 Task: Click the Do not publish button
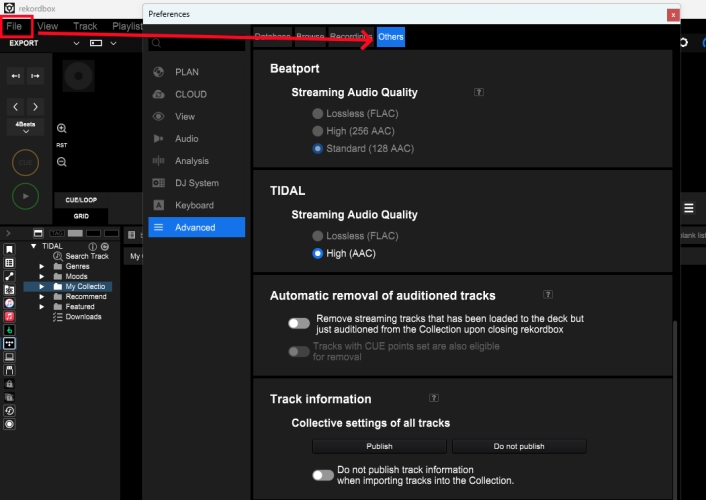(x=519, y=446)
